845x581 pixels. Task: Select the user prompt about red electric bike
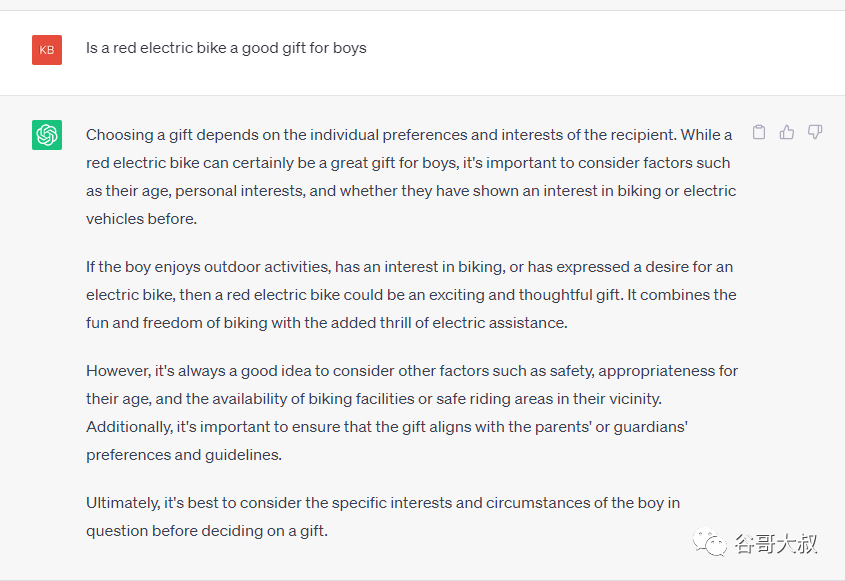coord(226,48)
